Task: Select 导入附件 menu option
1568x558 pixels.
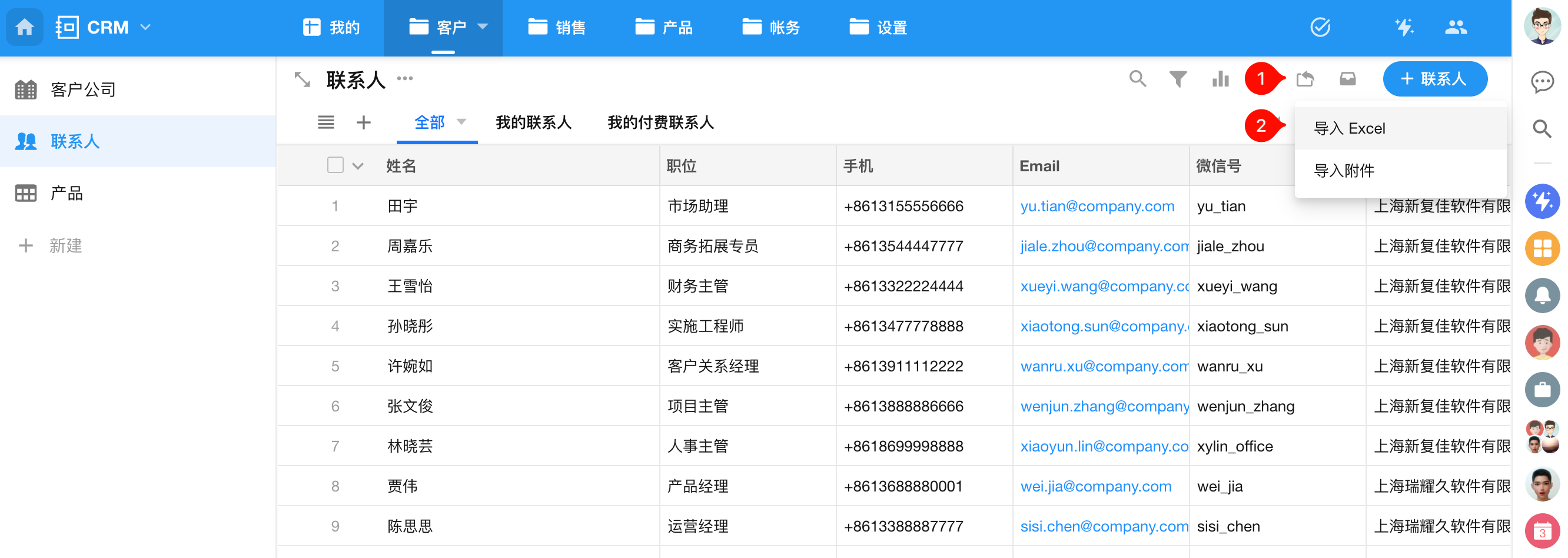Action: coord(1344,170)
